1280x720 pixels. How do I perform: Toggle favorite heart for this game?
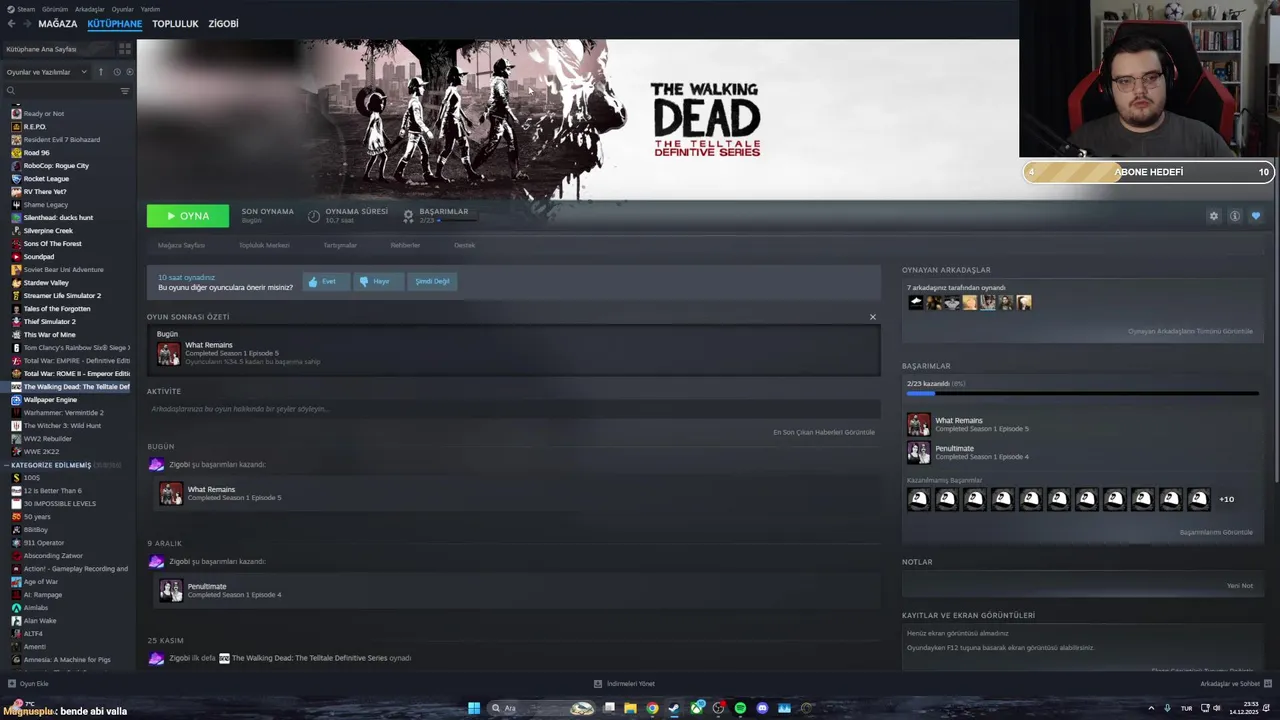point(1256,216)
